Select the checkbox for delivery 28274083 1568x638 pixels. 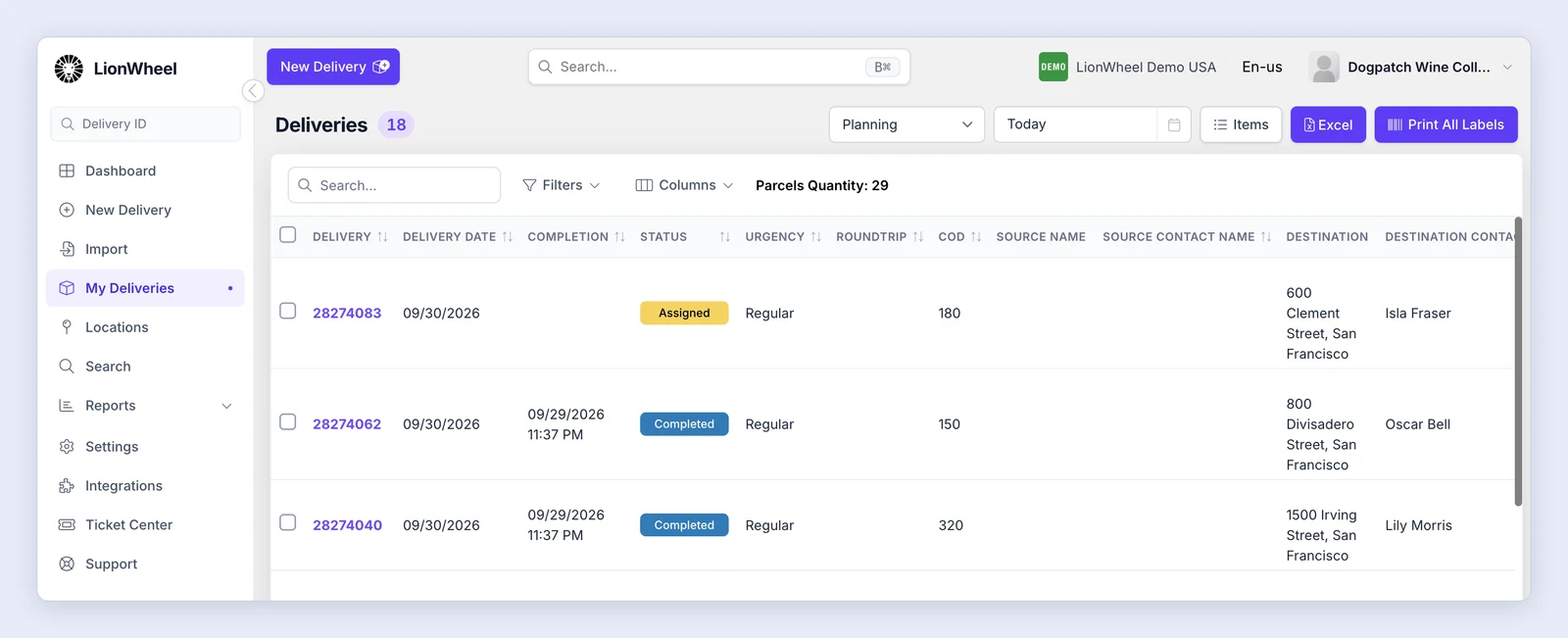pyautogui.click(x=288, y=311)
